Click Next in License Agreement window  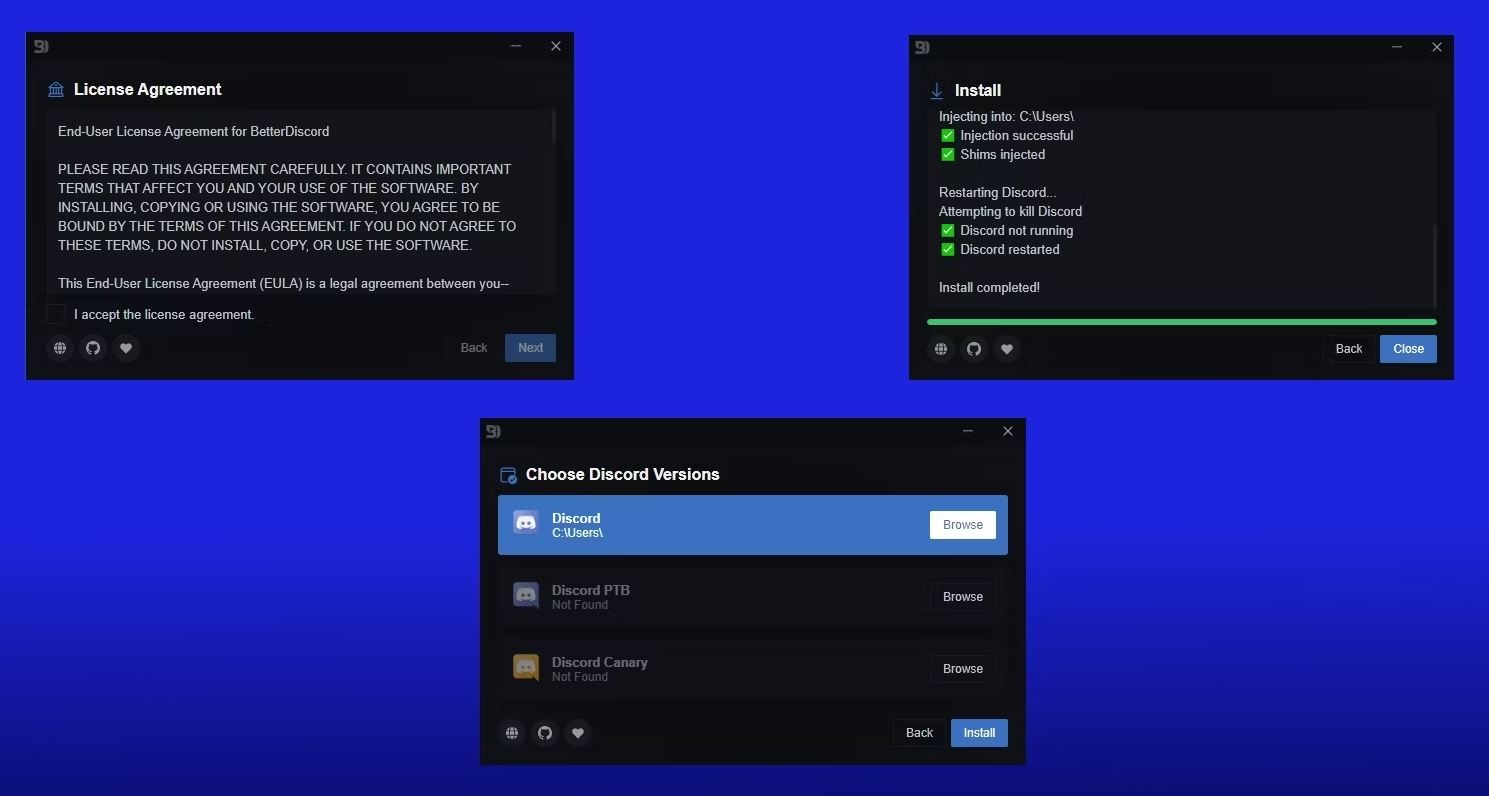tap(530, 348)
